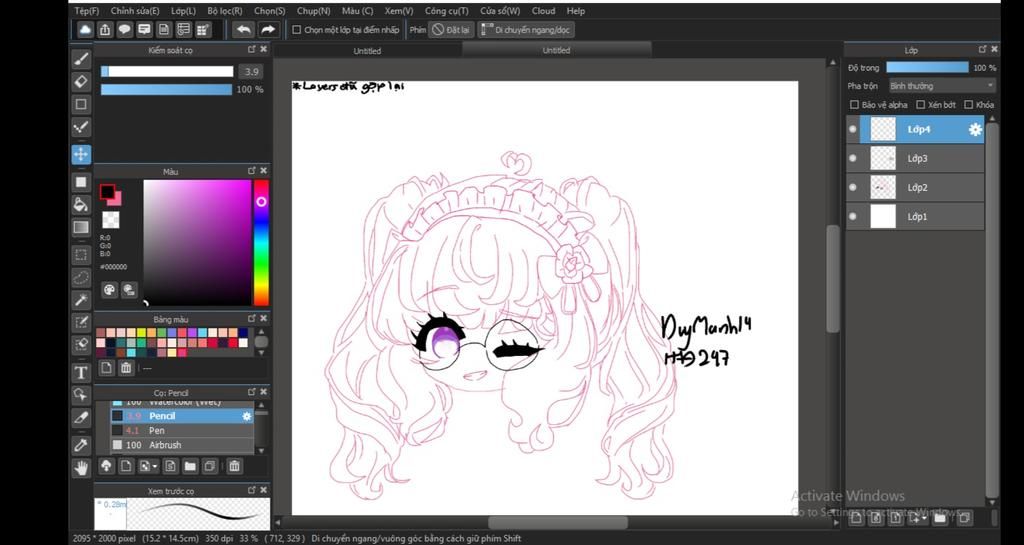This screenshot has height=545, width=1024.
Task: Click 'Di chuyển ngang/dọc' button
Action: pos(526,30)
